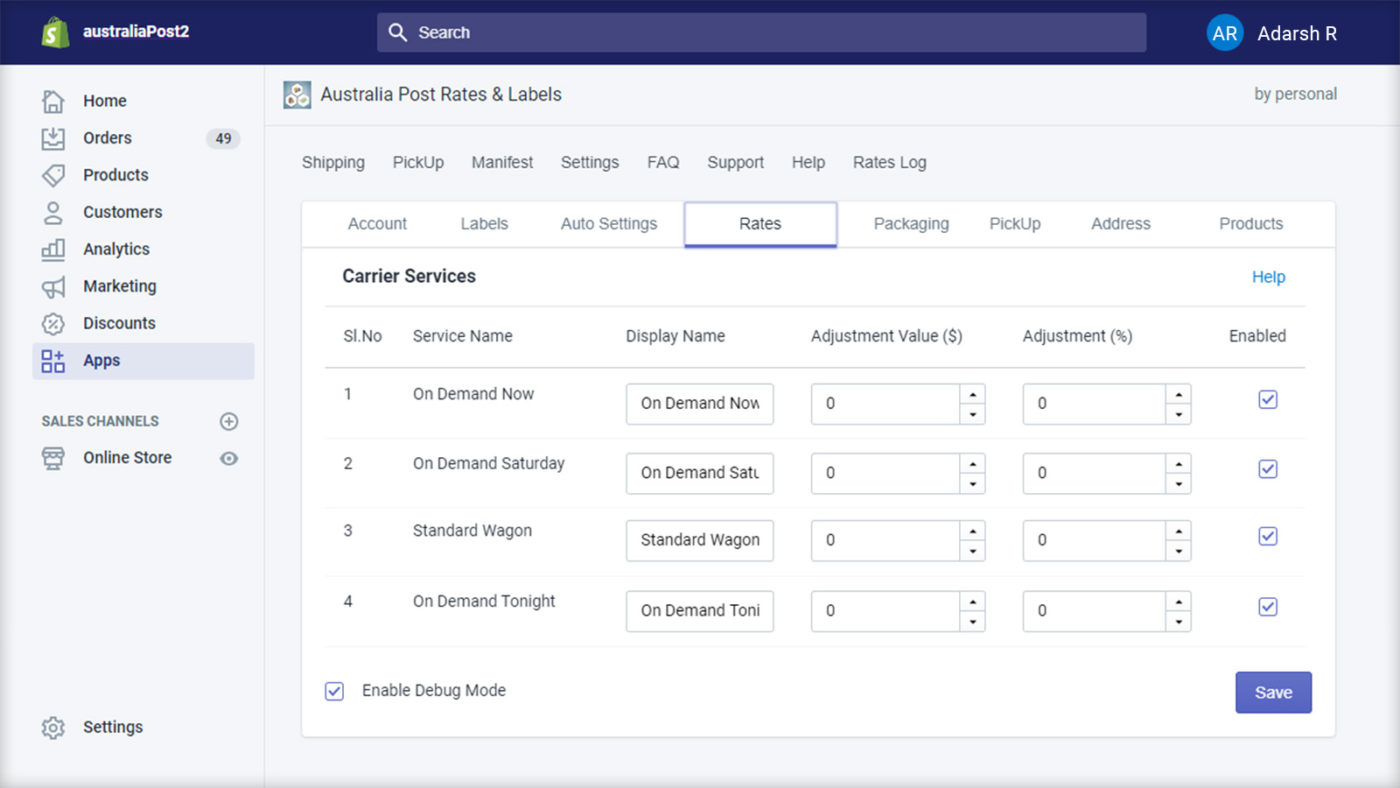
Task: Open the FAQ menu item
Action: (663, 162)
